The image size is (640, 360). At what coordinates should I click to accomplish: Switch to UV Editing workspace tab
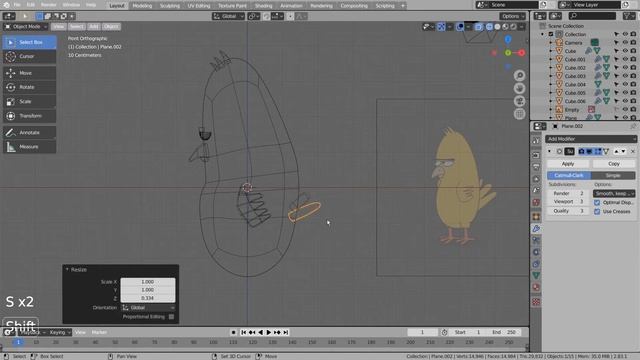click(199, 6)
